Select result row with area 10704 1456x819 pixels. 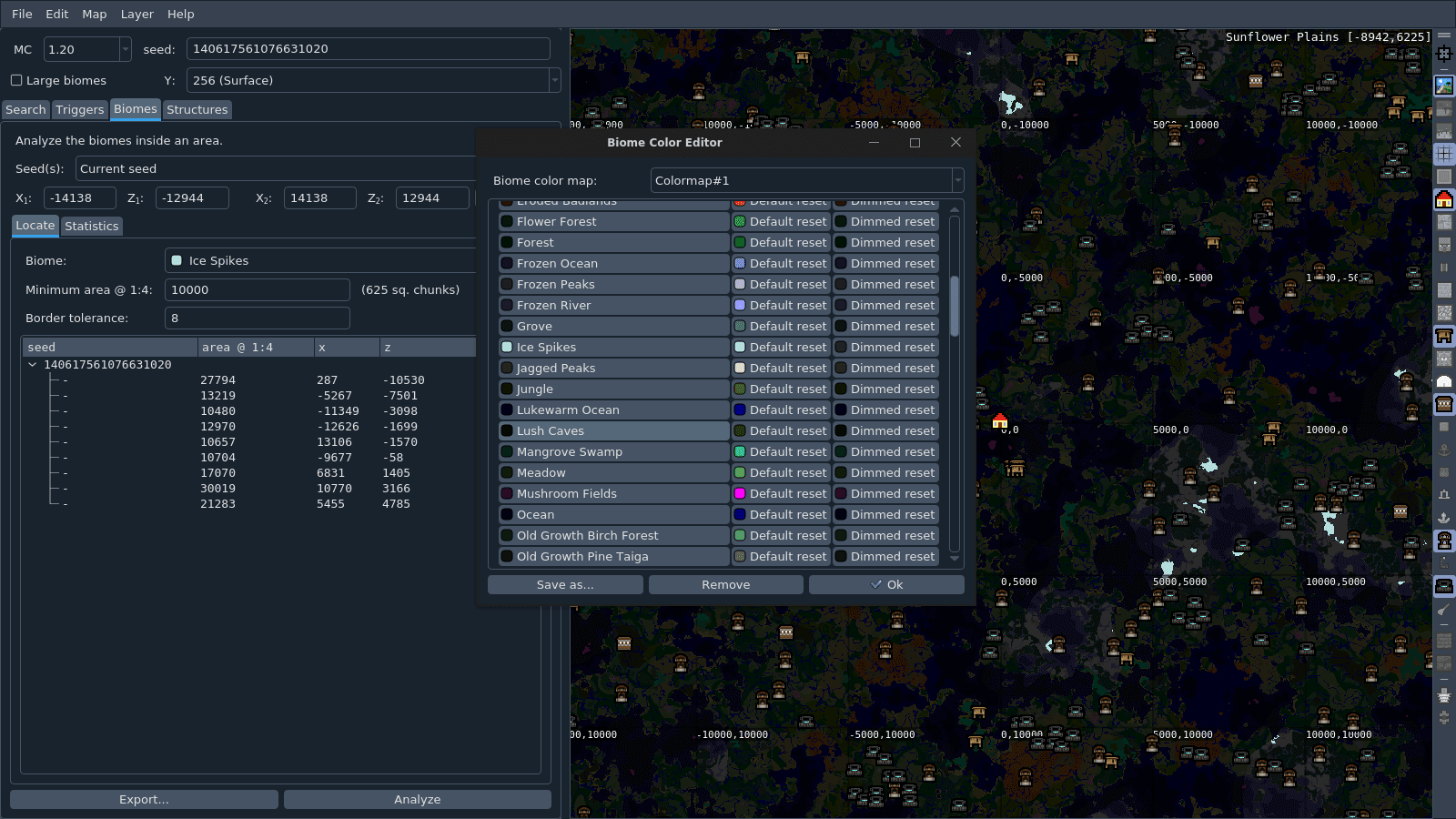pos(248,458)
